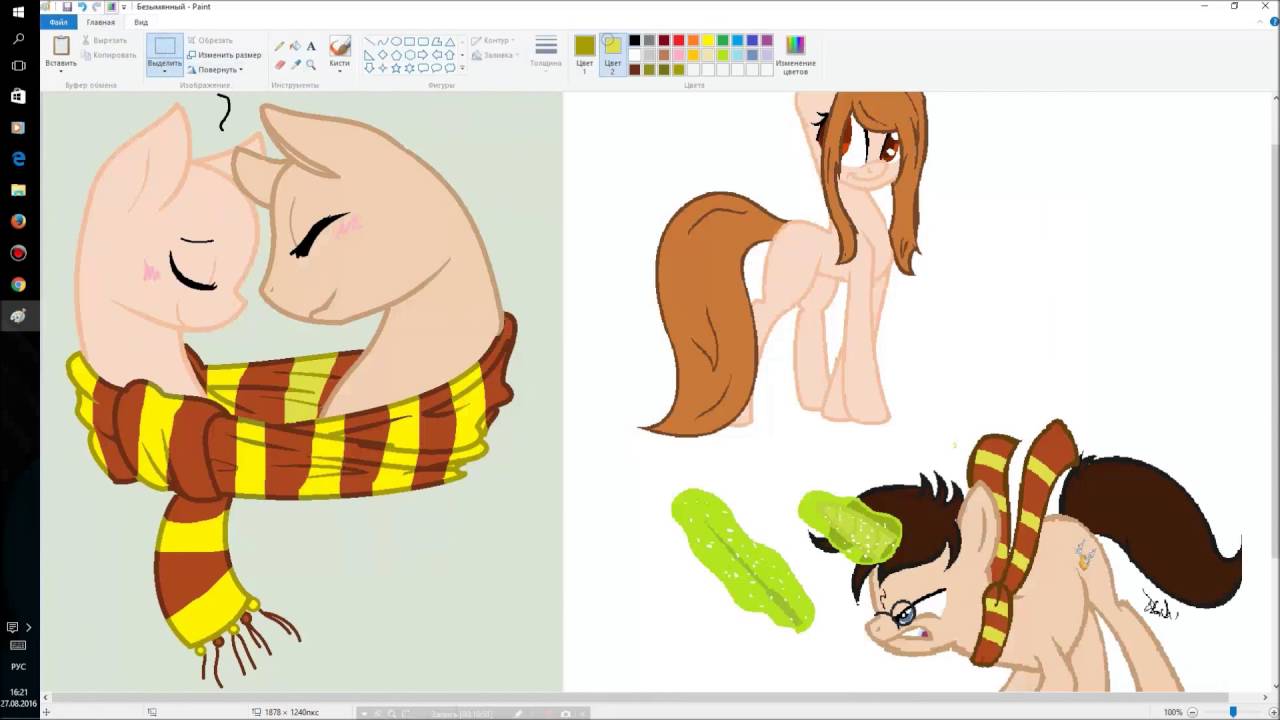This screenshot has height=720, width=1280.
Task: Choose the Oval shape
Action: point(396,41)
